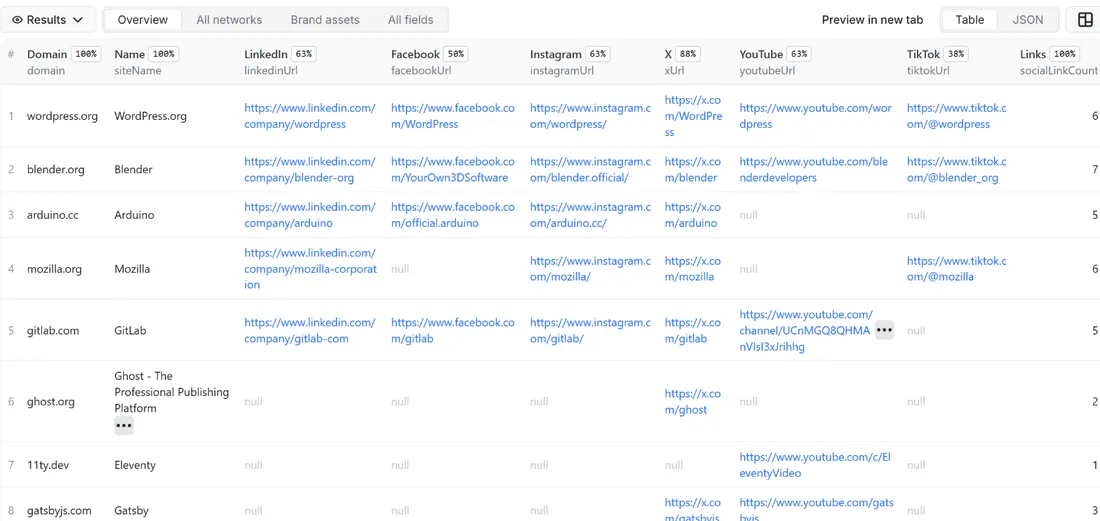The image size is (1100, 521).
Task: Open the blenderdevelopers YouTube link
Action: [x=814, y=170]
